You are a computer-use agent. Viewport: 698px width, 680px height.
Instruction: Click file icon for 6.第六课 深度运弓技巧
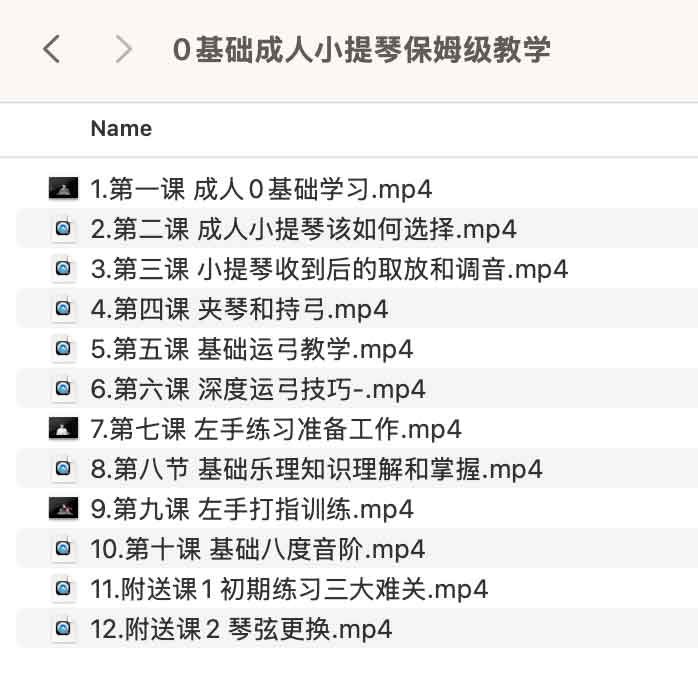click(63, 389)
